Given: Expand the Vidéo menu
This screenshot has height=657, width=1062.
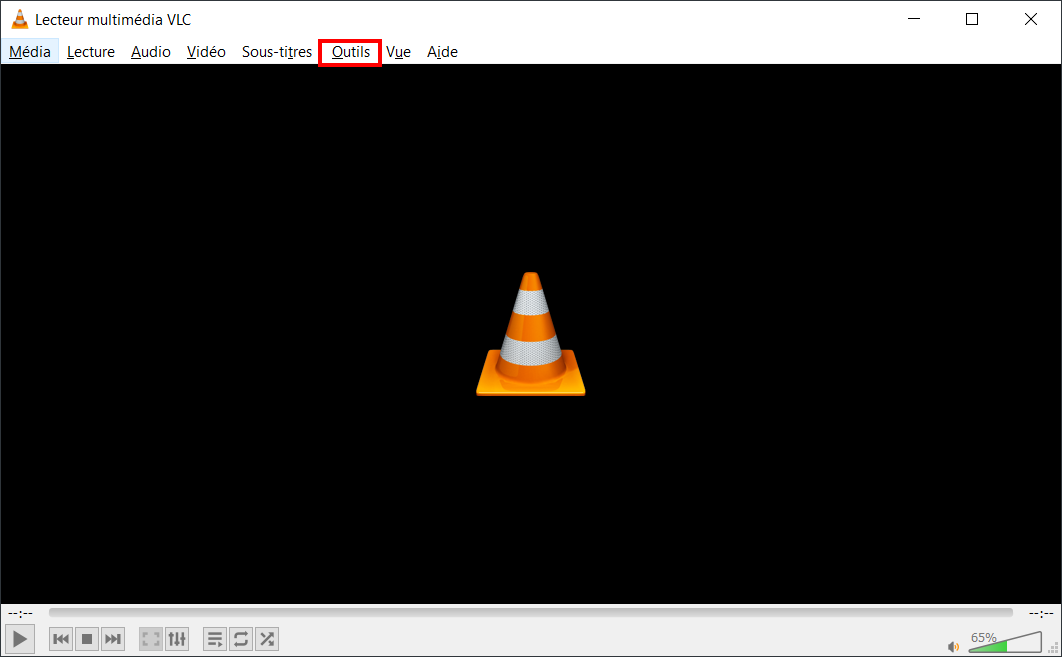Looking at the screenshot, I should tap(206, 51).
